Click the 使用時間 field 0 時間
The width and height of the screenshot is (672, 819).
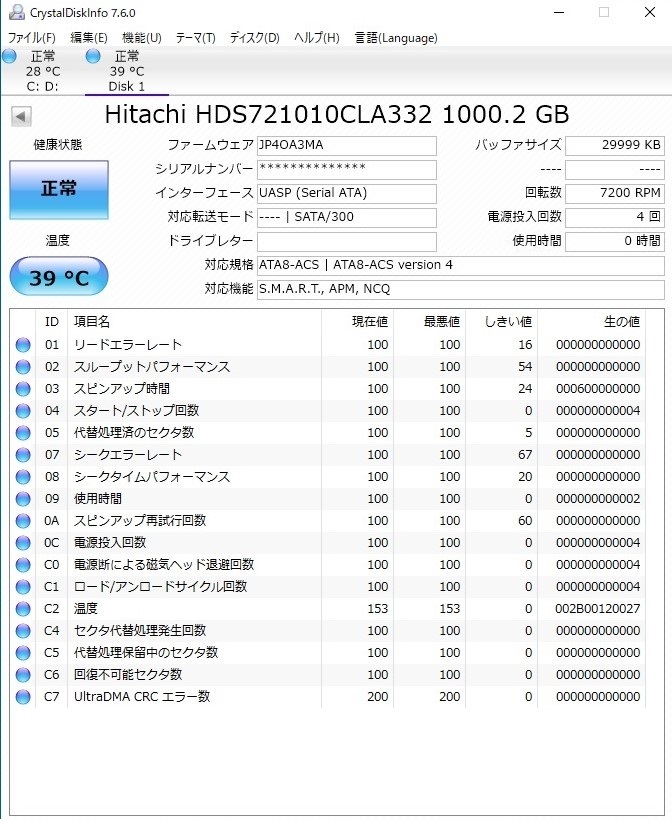[x=615, y=241]
